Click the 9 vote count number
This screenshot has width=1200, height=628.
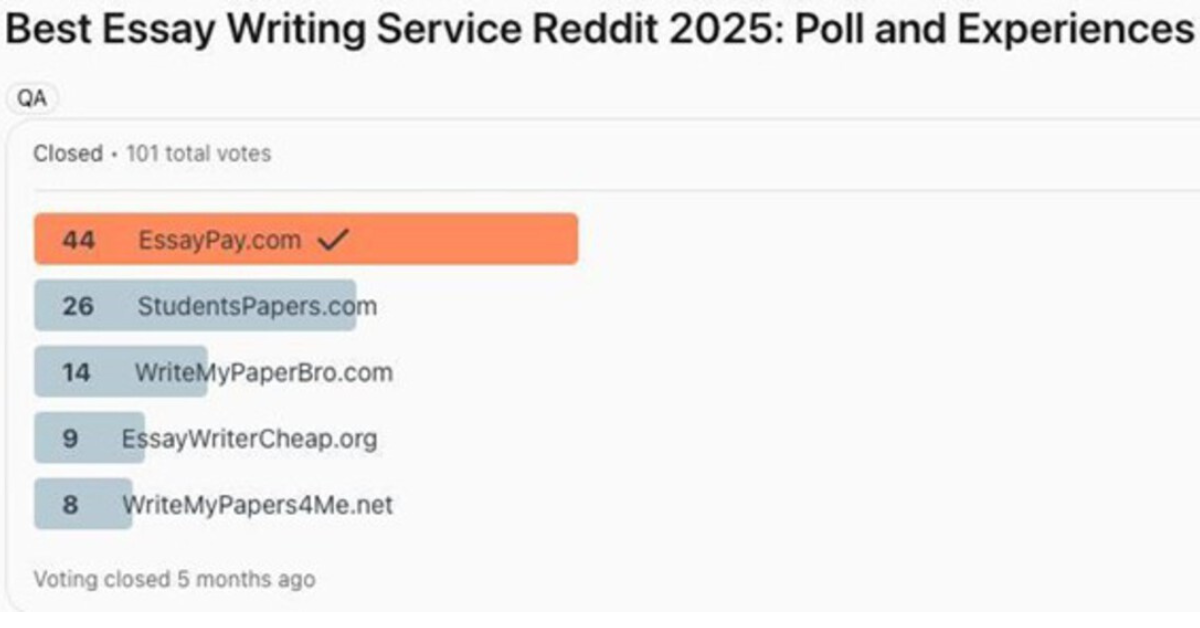coord(70,438)
